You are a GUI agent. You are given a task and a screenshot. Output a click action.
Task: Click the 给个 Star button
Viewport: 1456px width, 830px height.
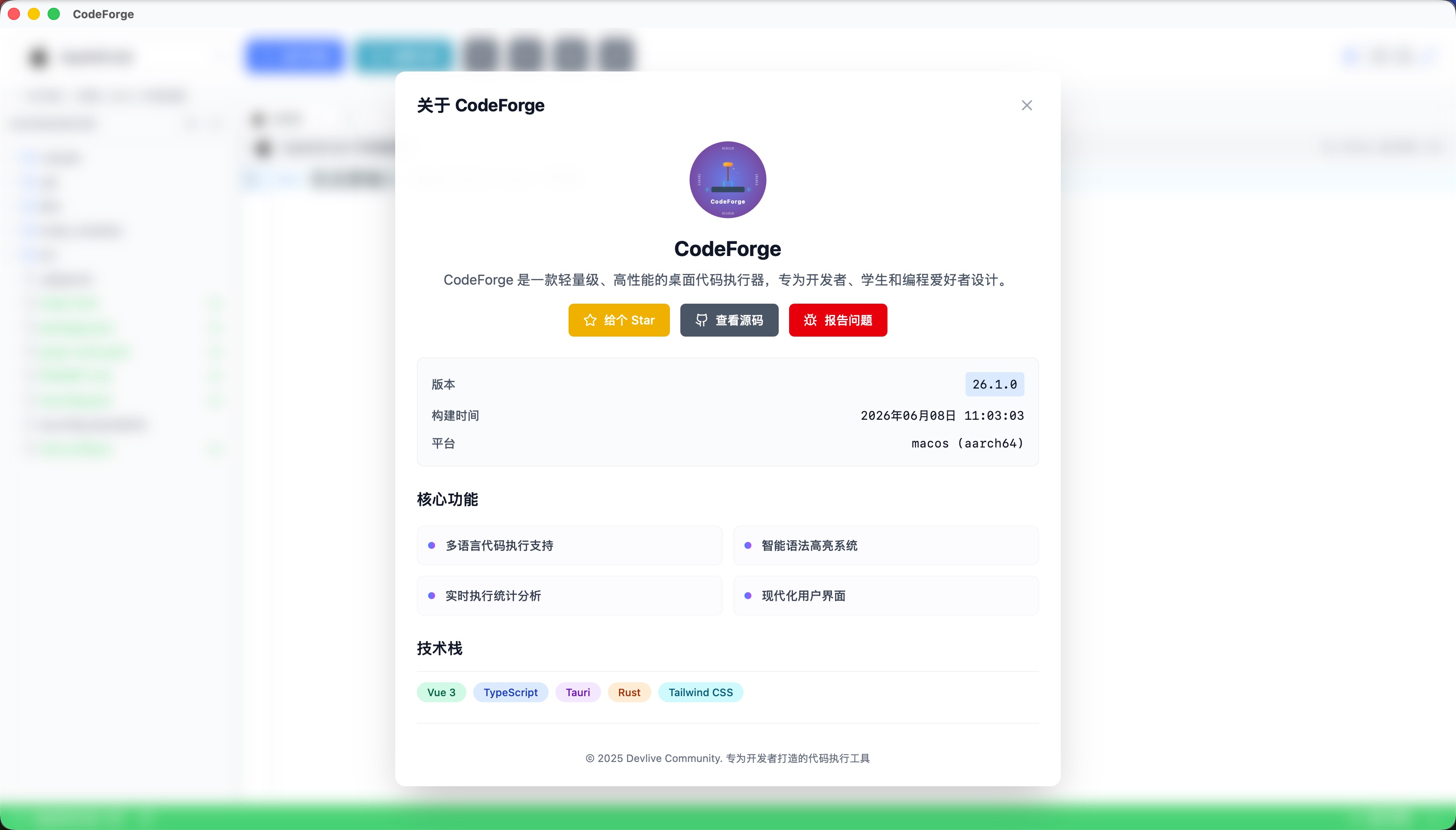[618, 321]
